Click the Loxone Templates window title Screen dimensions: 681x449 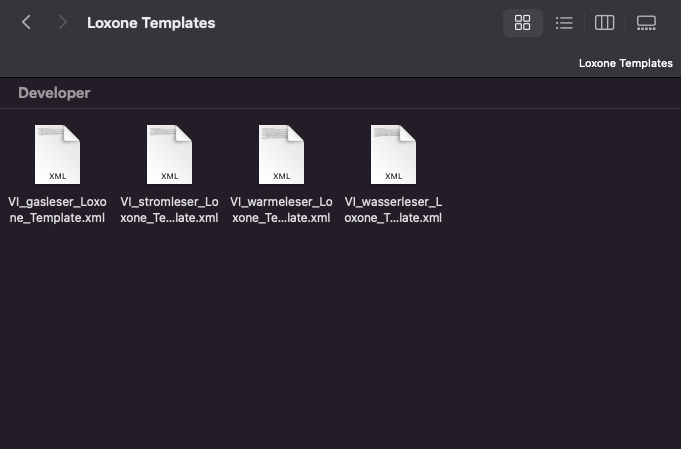point(151,23)
